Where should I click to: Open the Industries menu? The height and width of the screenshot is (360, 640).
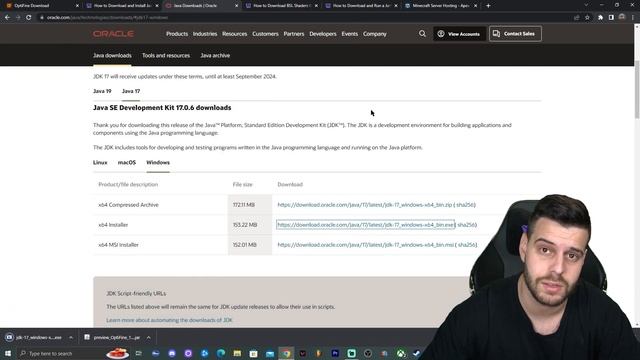[x=205, y=34]
